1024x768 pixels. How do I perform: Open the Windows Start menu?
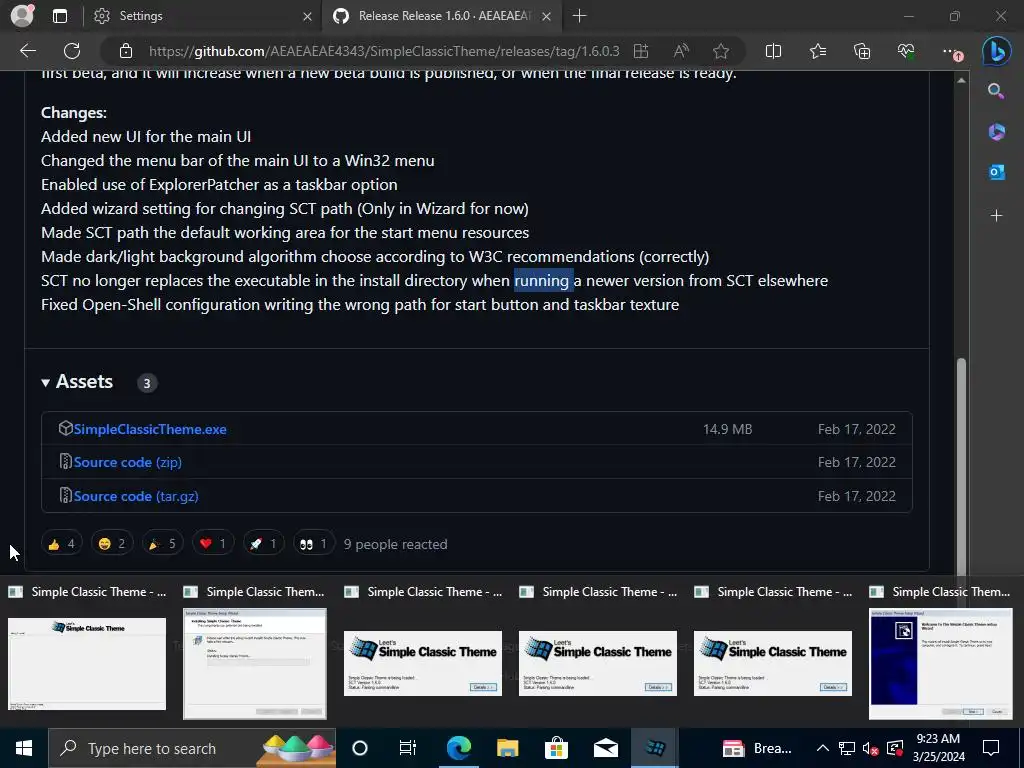pyautogui.click(x=24, y=748)
